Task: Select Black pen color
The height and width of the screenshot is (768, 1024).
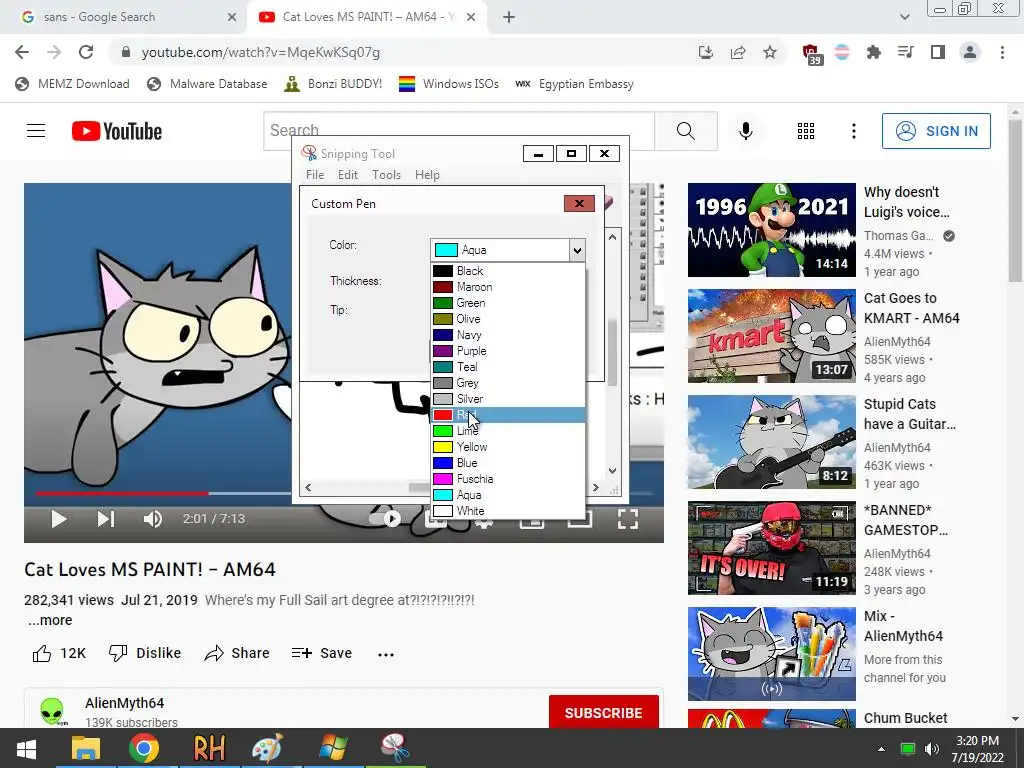Action: pyautogui.click(x=508, y=271)
